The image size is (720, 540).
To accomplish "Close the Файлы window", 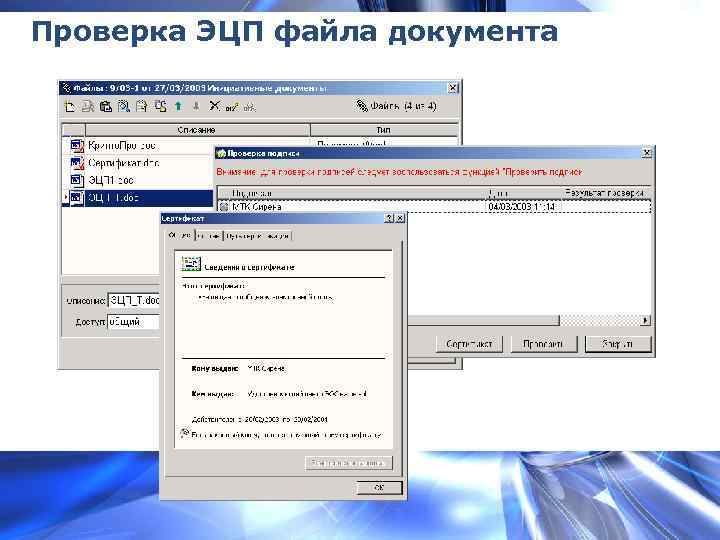I will click(x=453, y=88).
